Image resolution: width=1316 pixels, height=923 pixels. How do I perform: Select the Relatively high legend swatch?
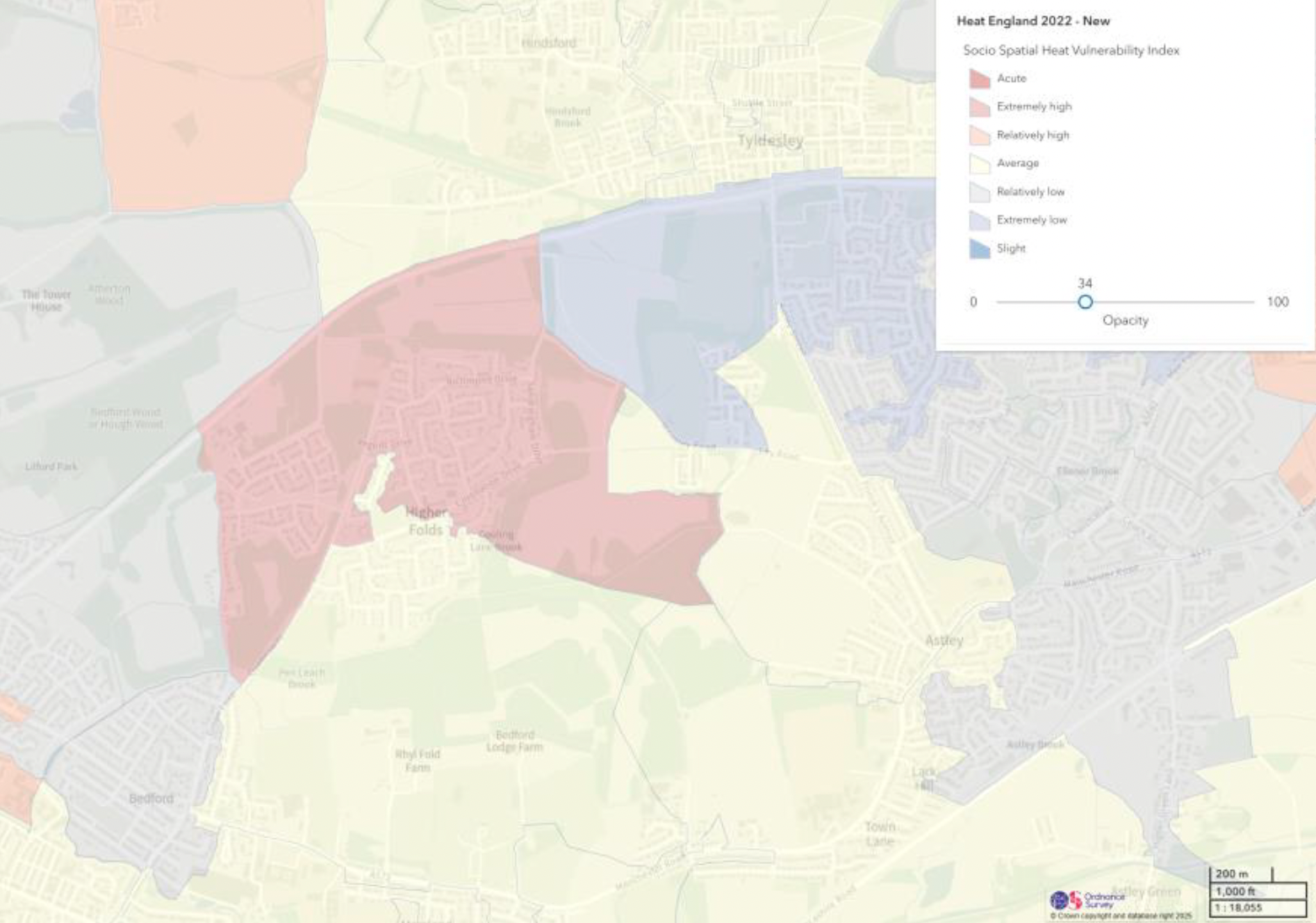pyautogui.click(x=979, y=136)
